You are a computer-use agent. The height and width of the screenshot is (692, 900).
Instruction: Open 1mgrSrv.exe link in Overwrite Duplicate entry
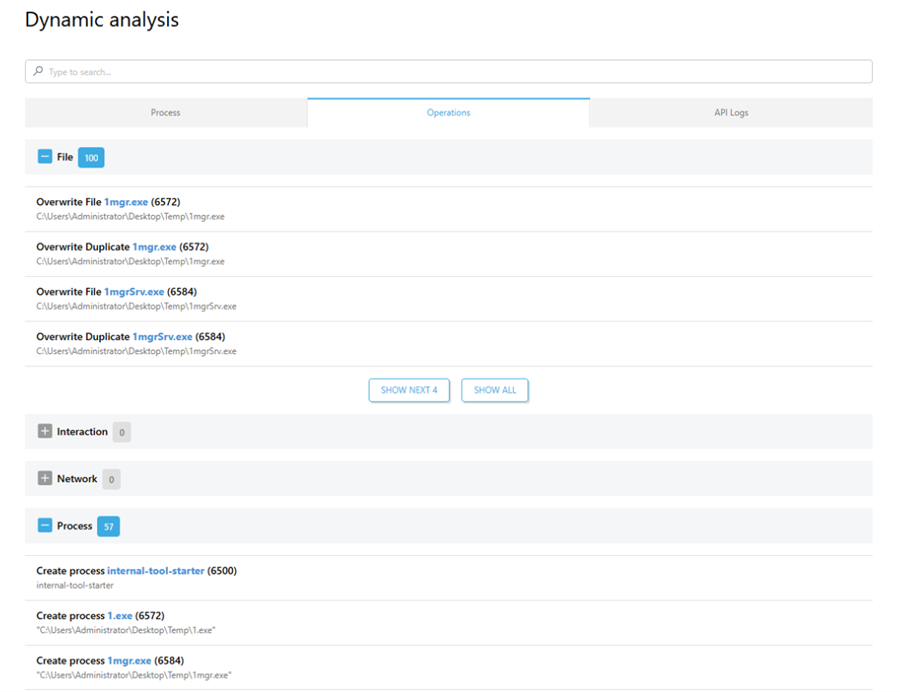tap(162, 337)
